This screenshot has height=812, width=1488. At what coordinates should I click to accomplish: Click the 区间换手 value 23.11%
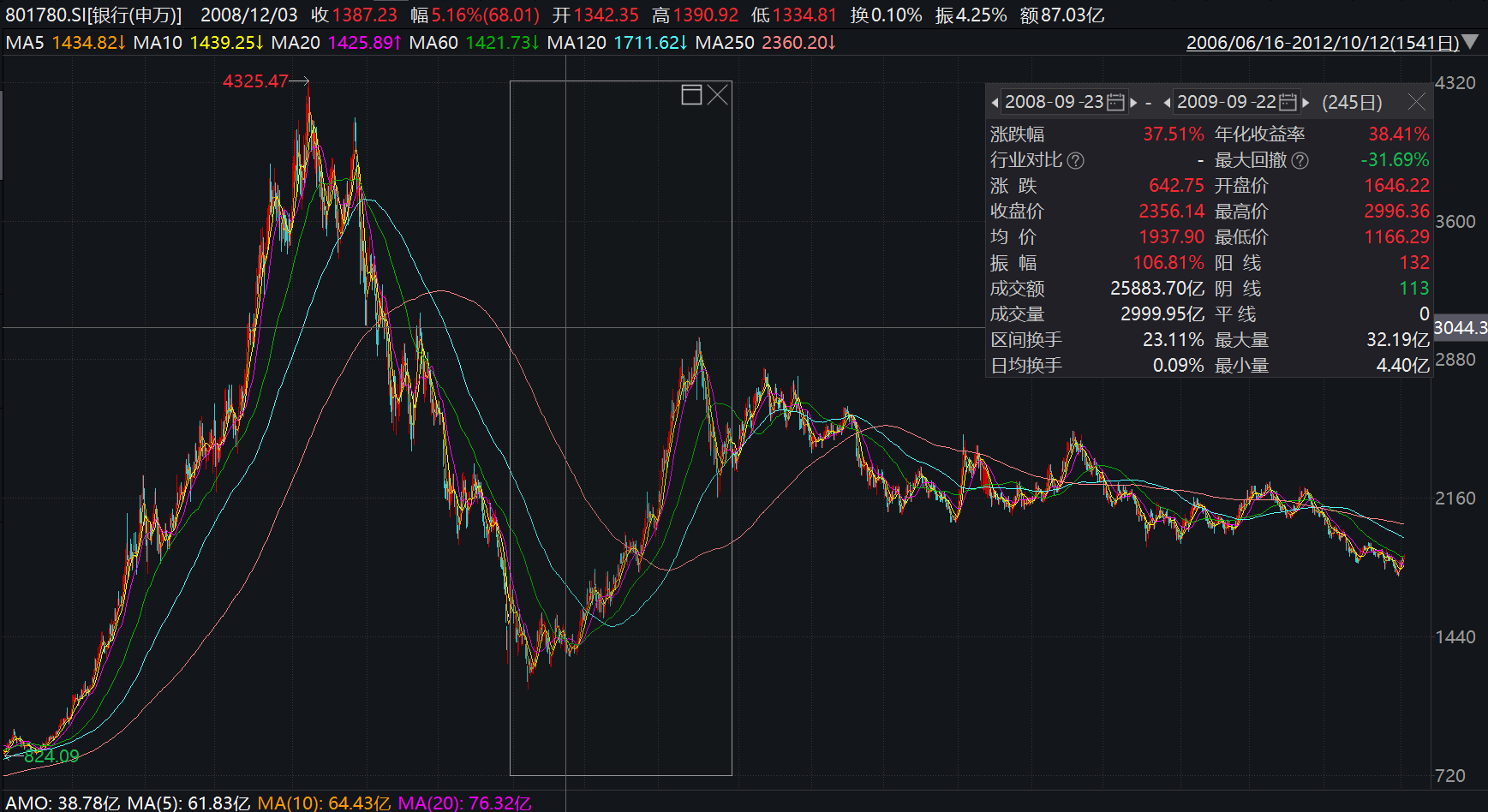pos(1174,340)
